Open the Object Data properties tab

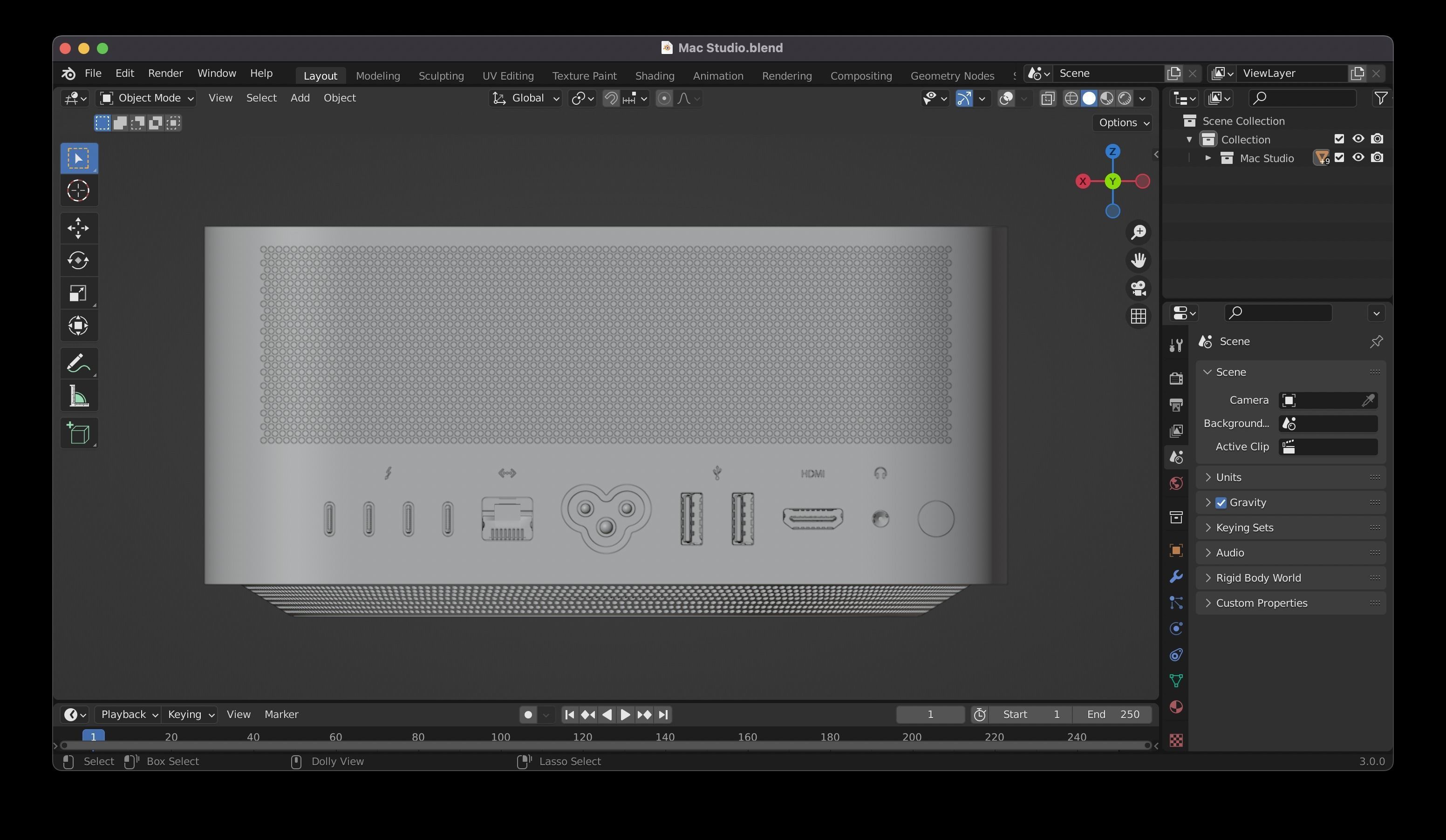point(1176,681)
